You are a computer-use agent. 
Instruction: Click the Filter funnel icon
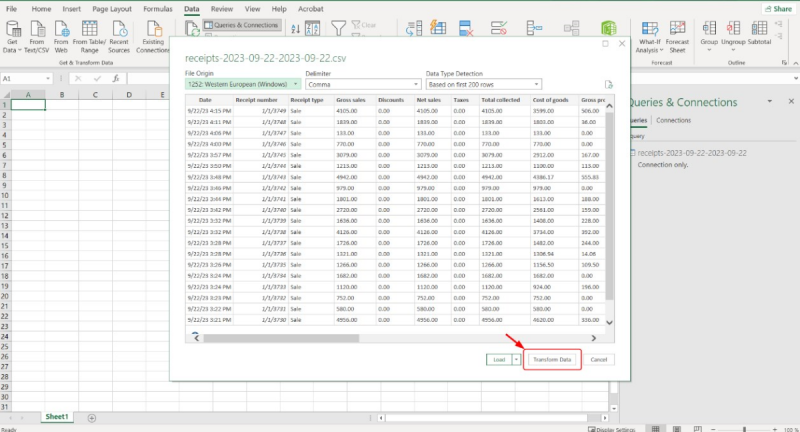[x=337, y=28]
